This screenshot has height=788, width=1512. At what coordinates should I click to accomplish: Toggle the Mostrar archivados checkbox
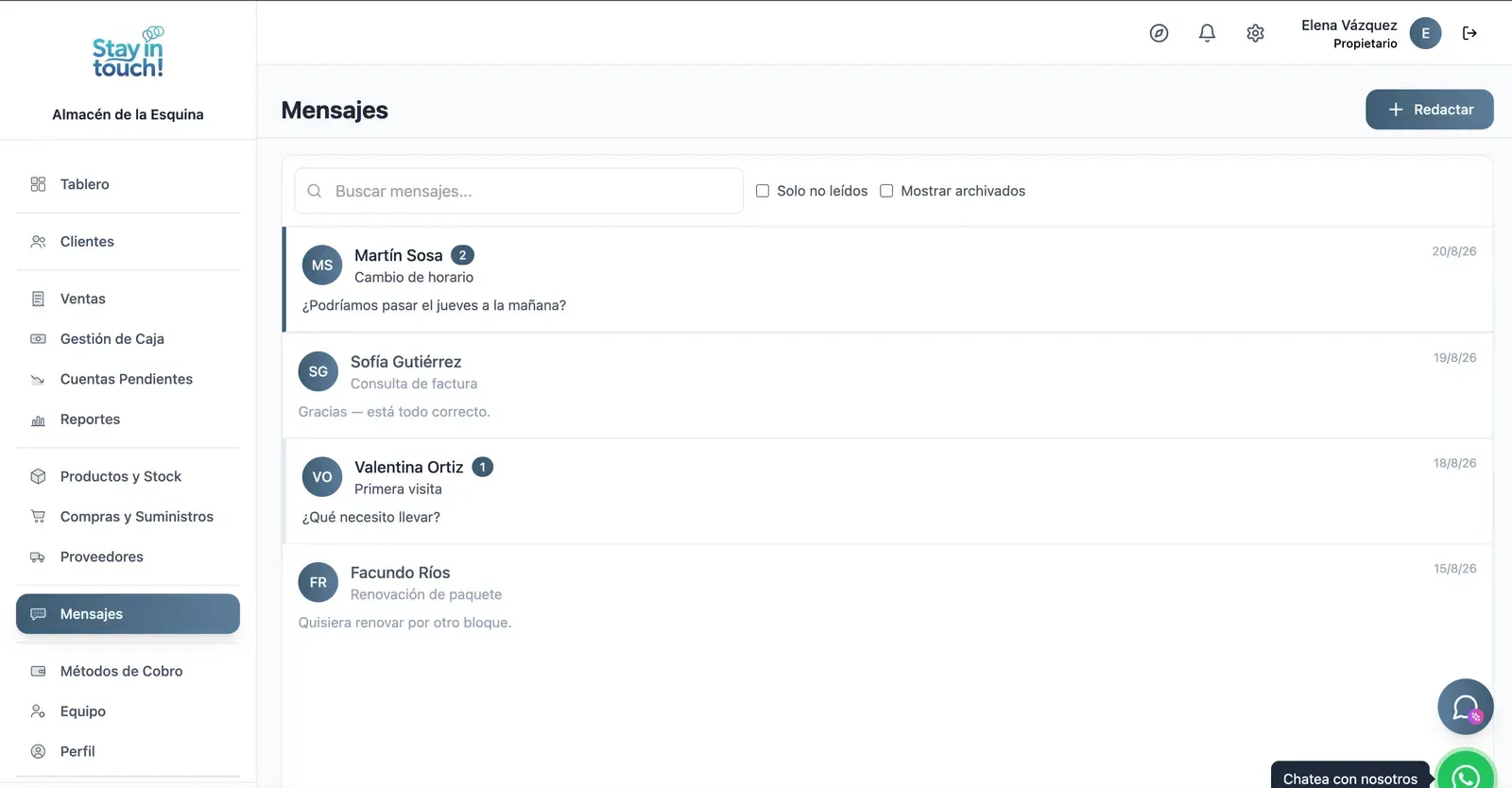pyautogui.click(x=886, y=191)
